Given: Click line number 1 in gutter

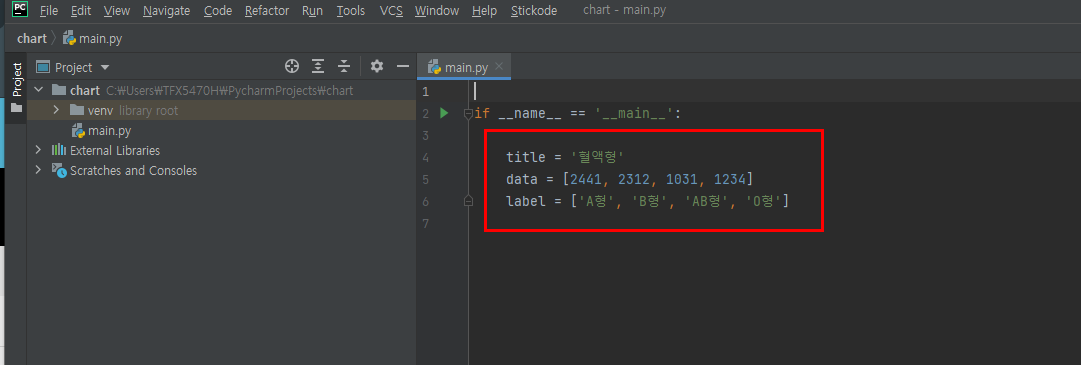Looking at the screenshot, I should [x=425, y=92].
